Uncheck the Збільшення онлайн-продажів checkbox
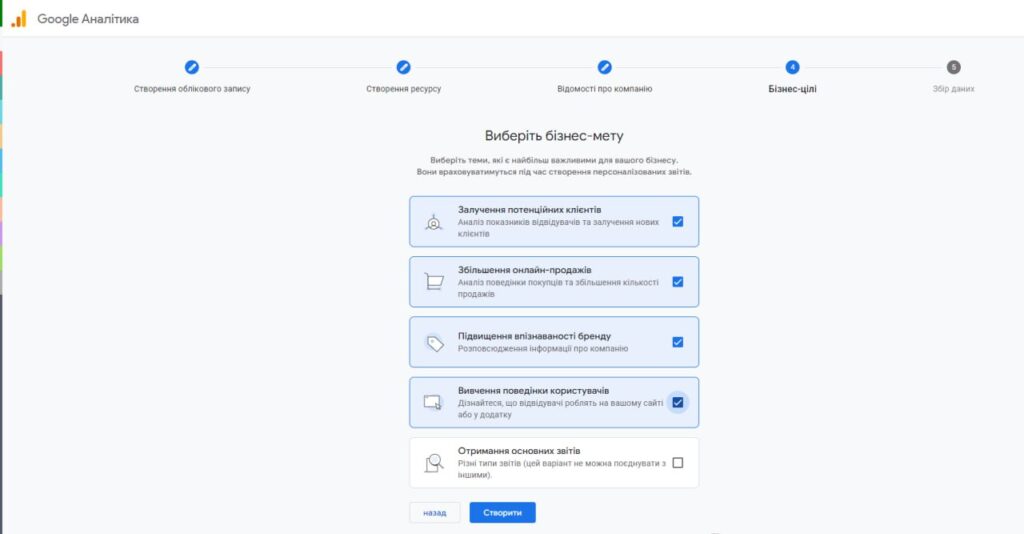Image resolution: width=1024 pixels, height=534 pixels. point(677,282)
